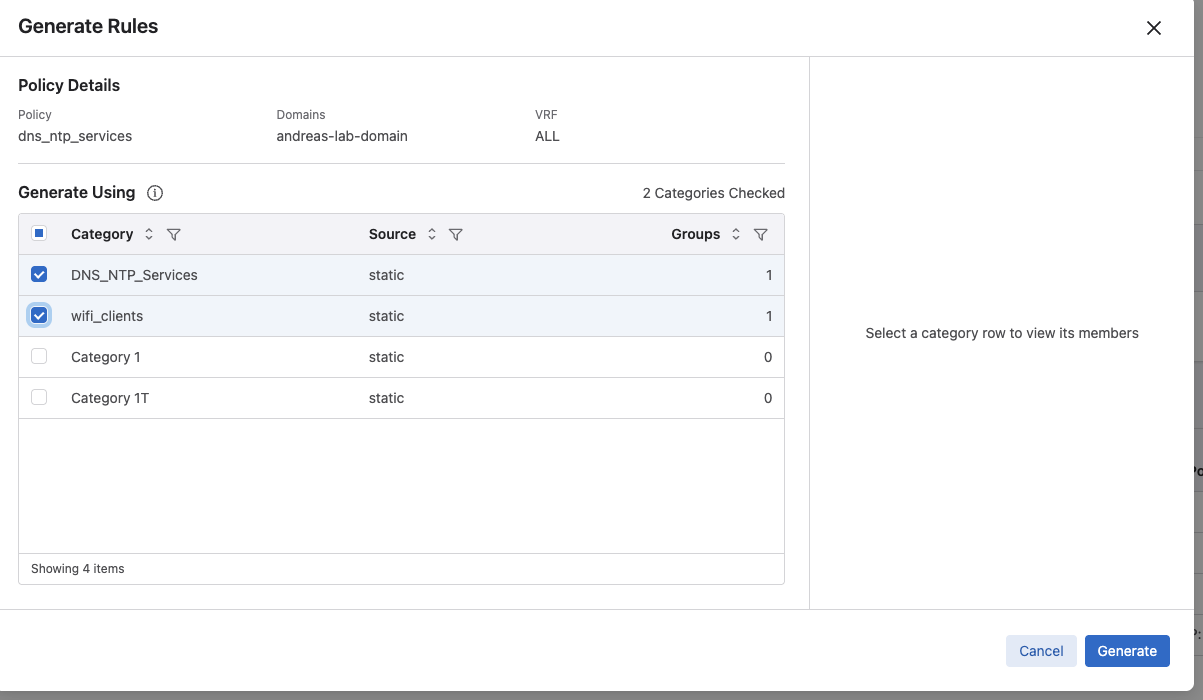Close the Generate Rules dialog
The height and width of the screenshot is (700, 1203).
coord(1153,28)
